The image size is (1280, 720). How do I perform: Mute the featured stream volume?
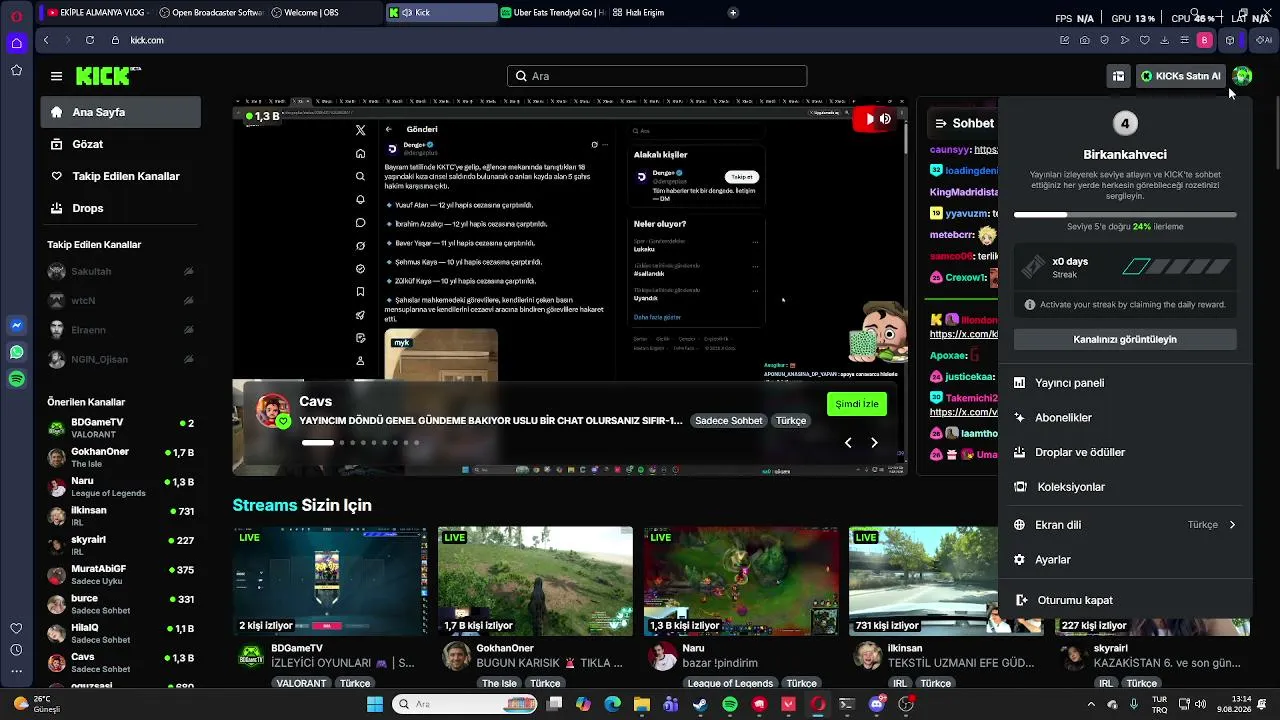tap(885, 119)
